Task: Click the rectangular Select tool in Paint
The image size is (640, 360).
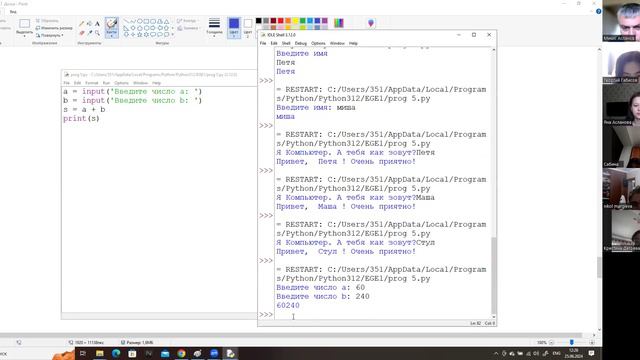Action: [24, 24]
